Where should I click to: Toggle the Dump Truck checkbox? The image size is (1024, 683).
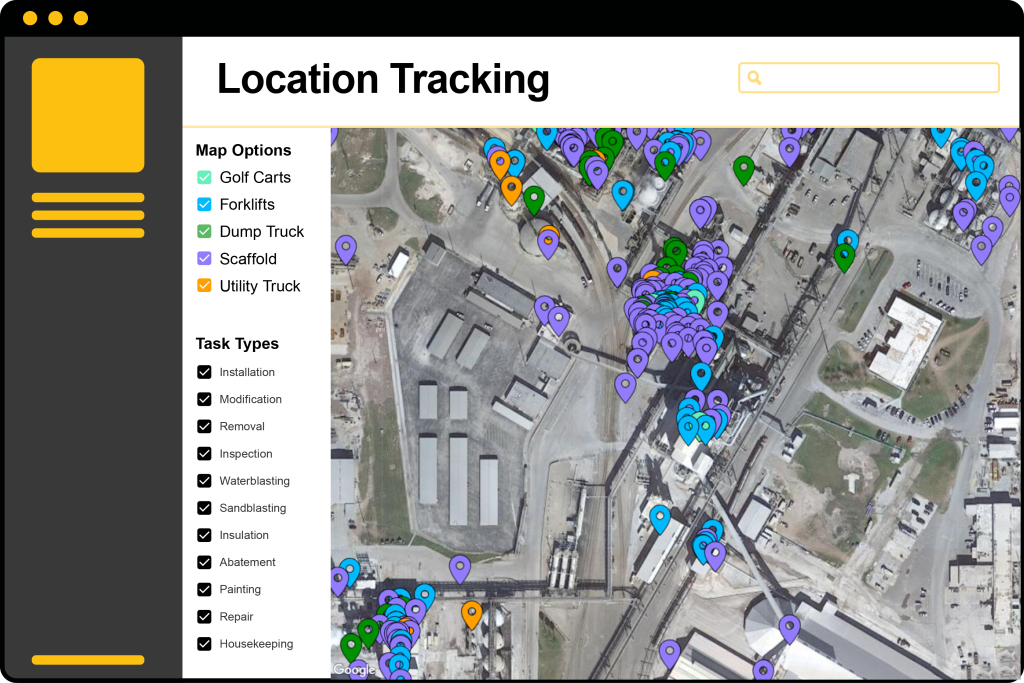pos(203,231)
